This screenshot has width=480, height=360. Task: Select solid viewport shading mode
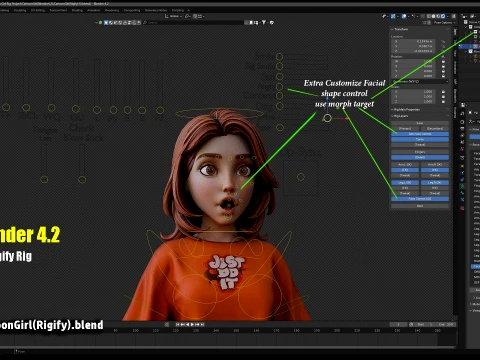click(x=433, y=16)
